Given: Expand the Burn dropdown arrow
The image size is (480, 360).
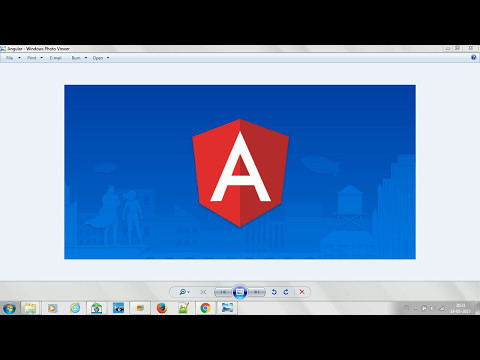Looking at the screenshot, I should [86, 58].
